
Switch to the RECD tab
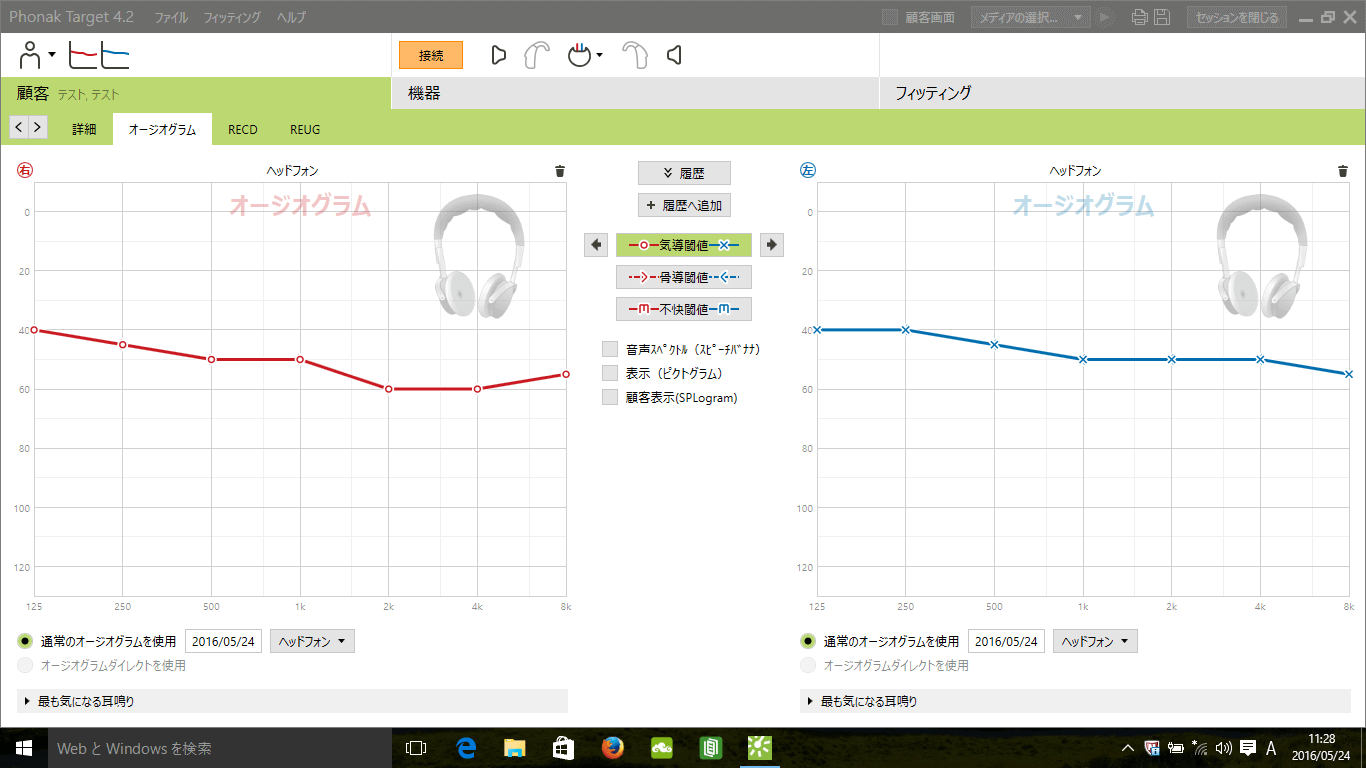243,129
